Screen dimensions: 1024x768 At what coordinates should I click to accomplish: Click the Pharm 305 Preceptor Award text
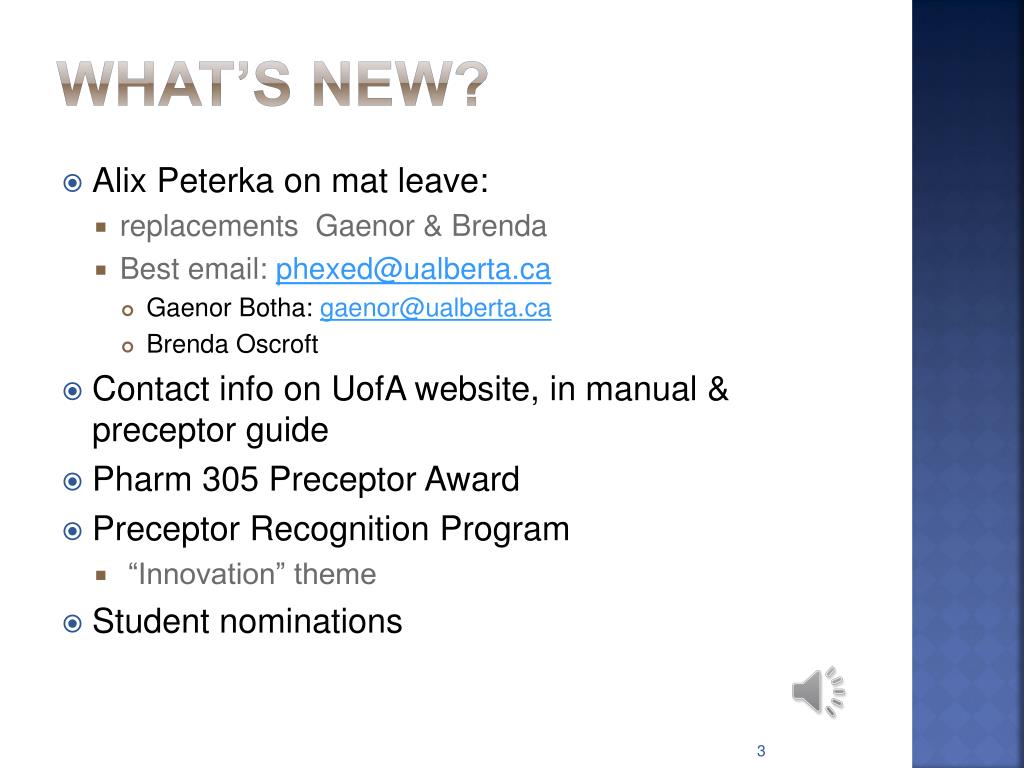306,479
